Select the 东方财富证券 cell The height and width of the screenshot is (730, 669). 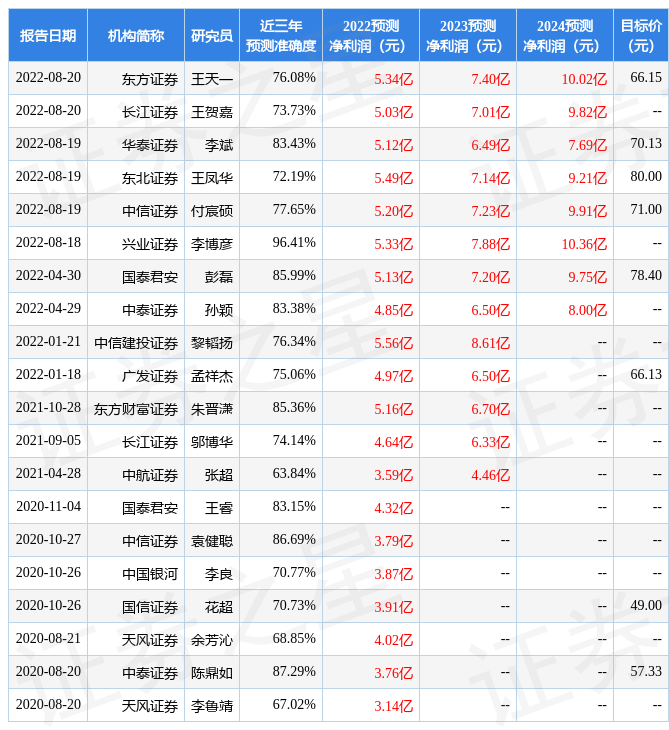136,410
